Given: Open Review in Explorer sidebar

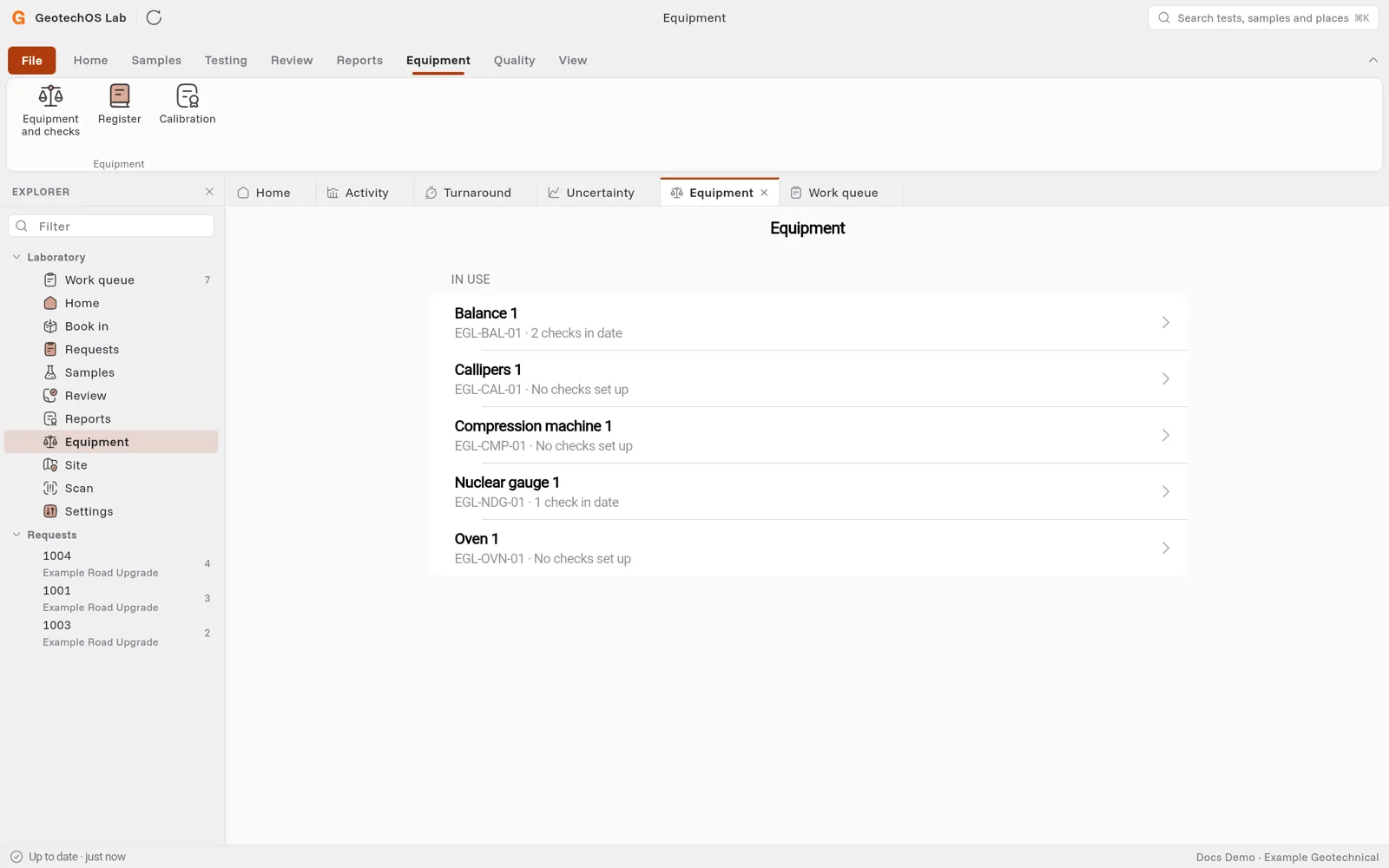Looking at the screenshot, I should point(111,396).
